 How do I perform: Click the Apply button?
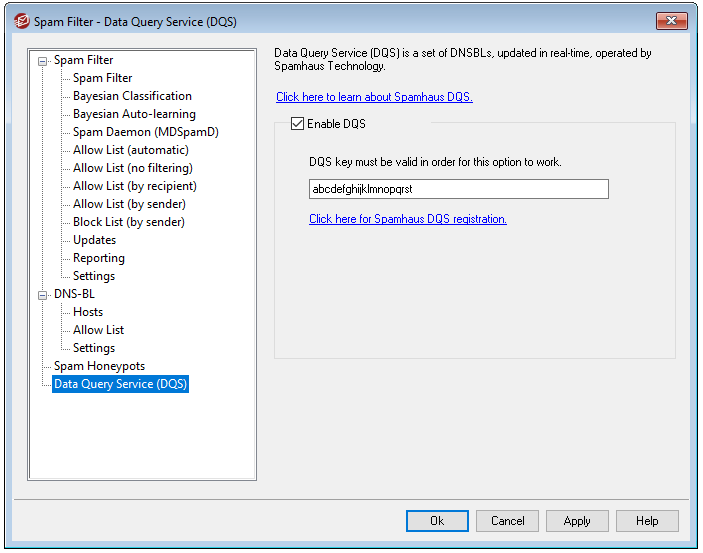point(577,521)
